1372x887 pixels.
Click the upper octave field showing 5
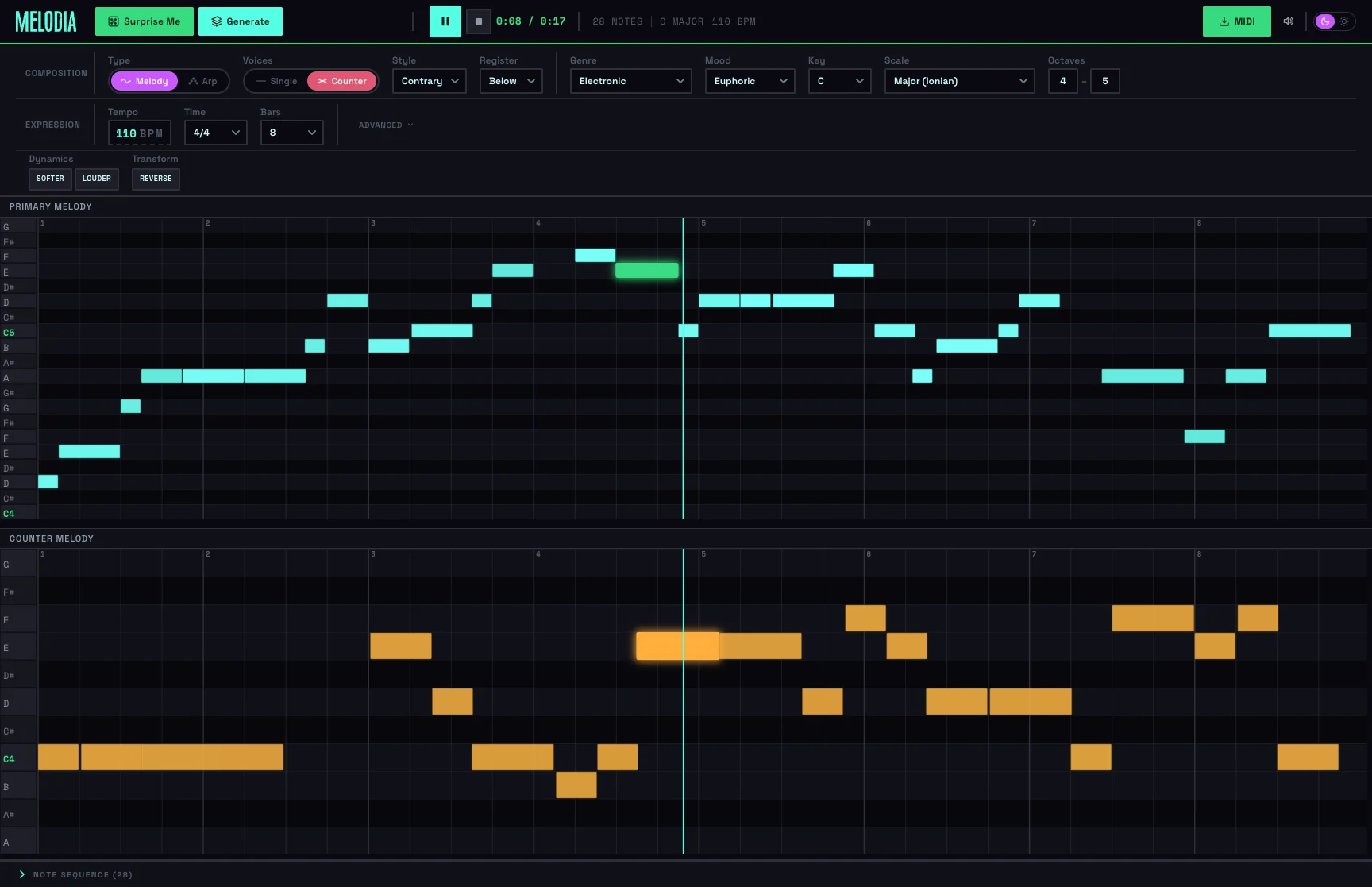pos(1105,81)
